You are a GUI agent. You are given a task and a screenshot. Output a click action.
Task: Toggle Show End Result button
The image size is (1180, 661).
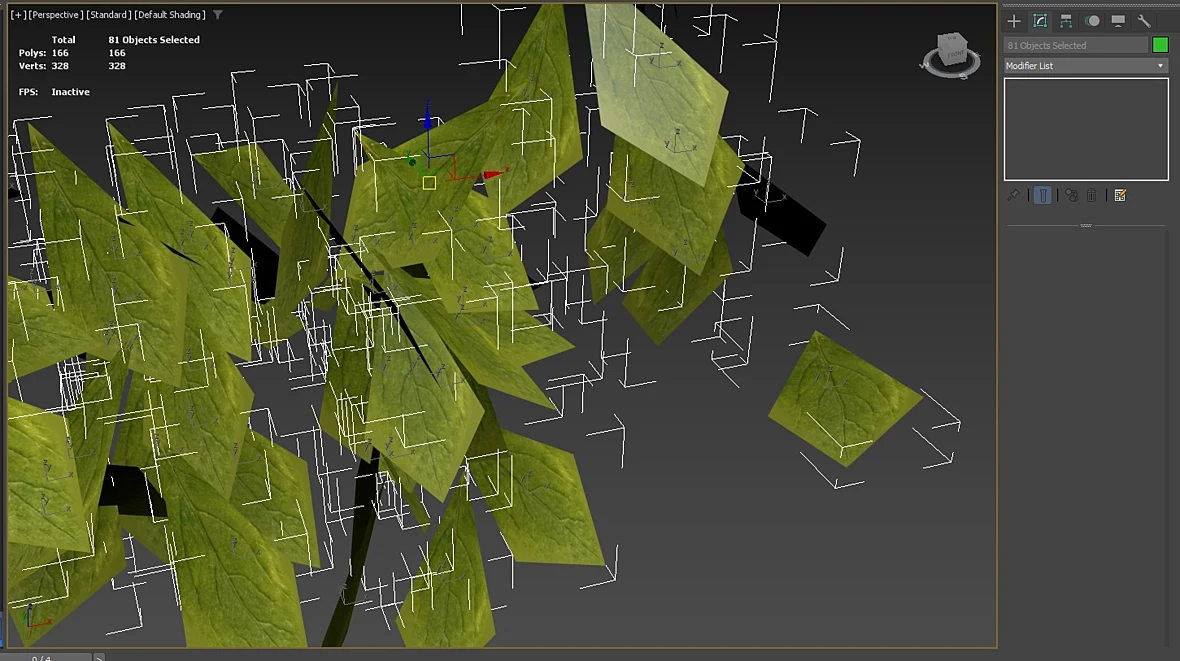tap(1042, 196)
